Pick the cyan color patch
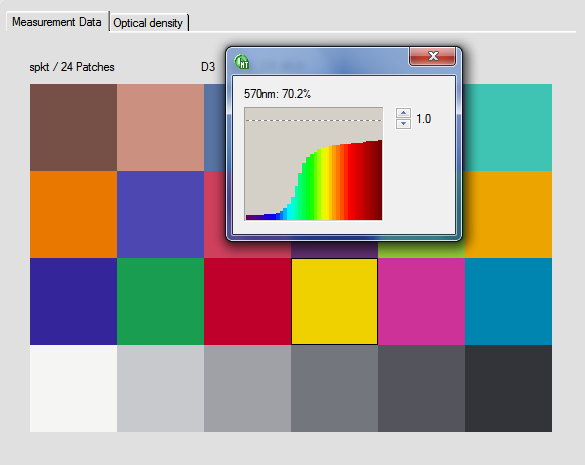This screenshot has width=585, height=465. point(509,302)
